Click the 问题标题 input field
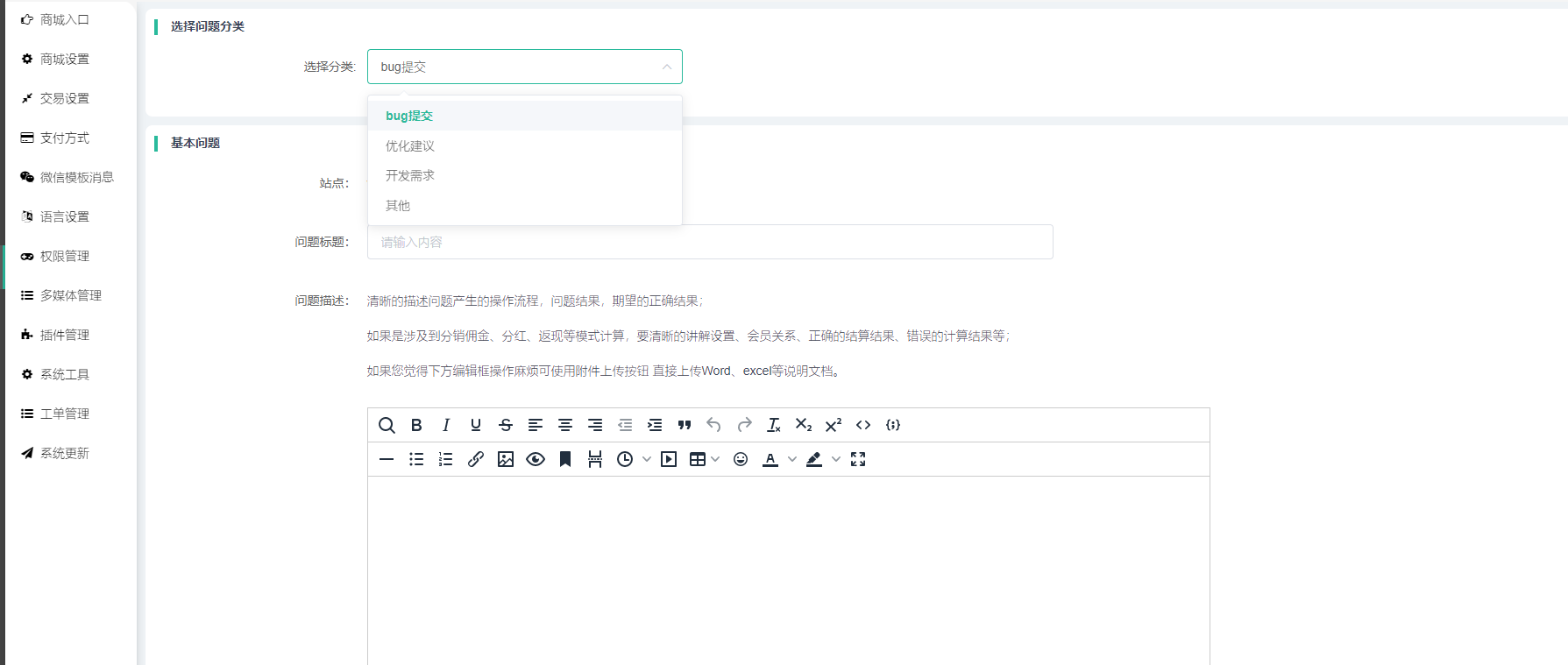The height and width of the screenshot is (665, 1568). pyautogui.click(x=710, y=242)
